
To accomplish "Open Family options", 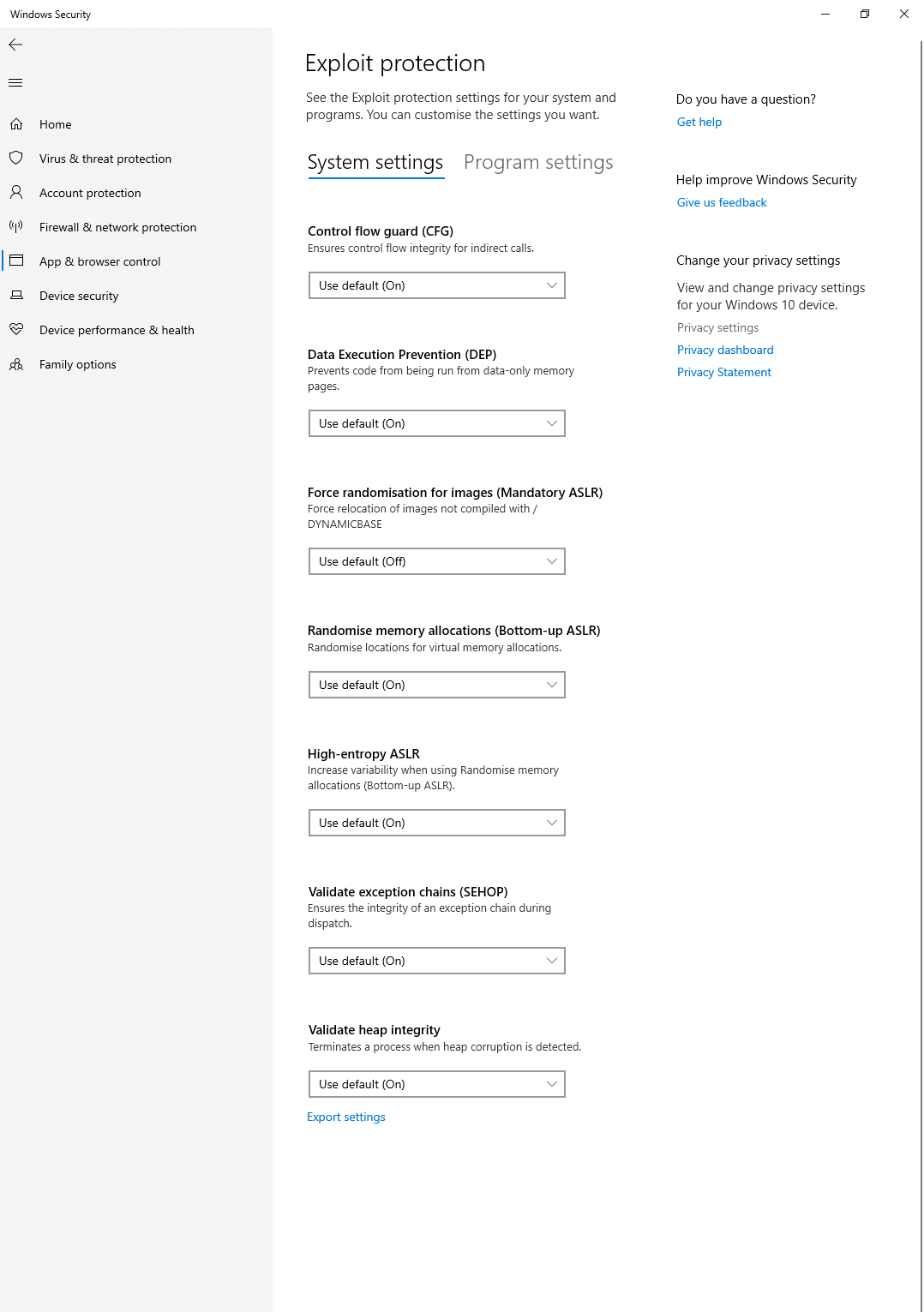I will pos(77,364).
